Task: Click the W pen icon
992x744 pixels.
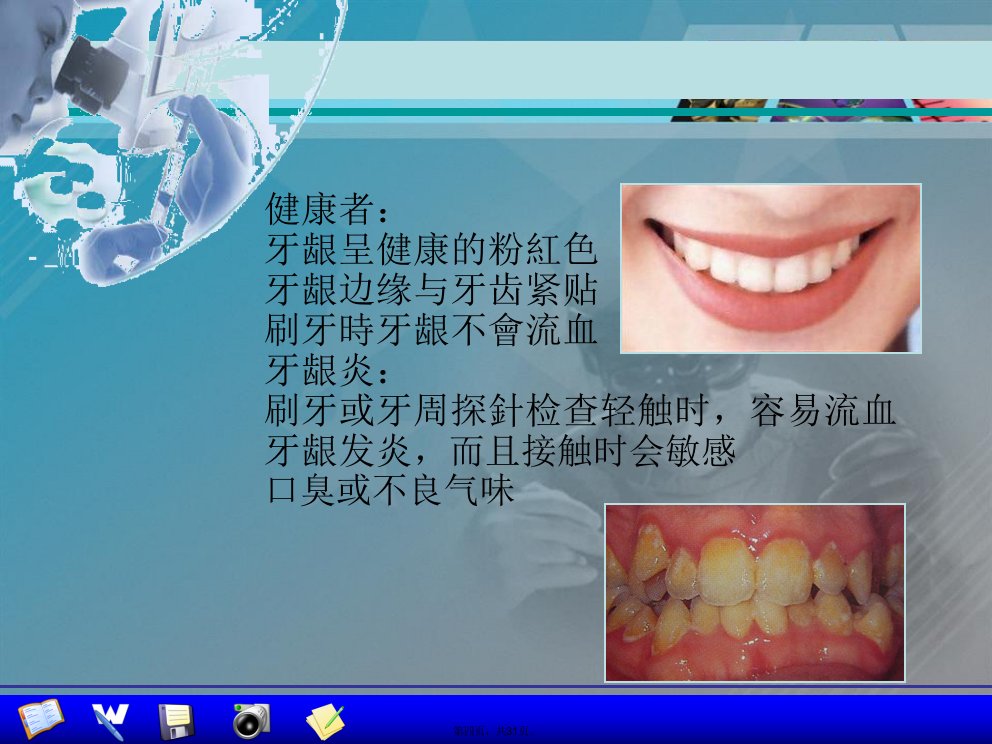Action: click(110, 721)
